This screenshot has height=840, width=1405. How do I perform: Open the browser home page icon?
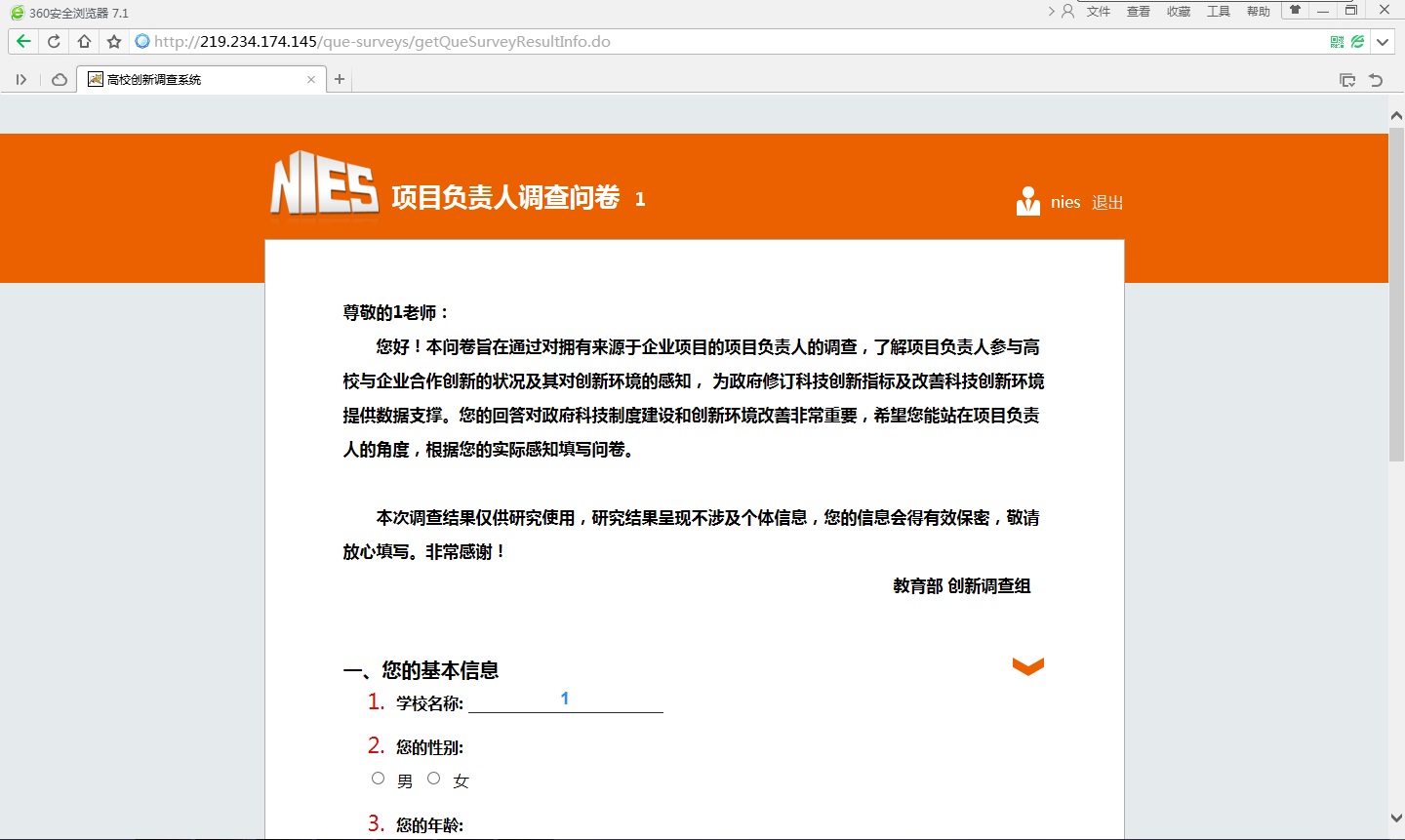click(x=84, y=41)
